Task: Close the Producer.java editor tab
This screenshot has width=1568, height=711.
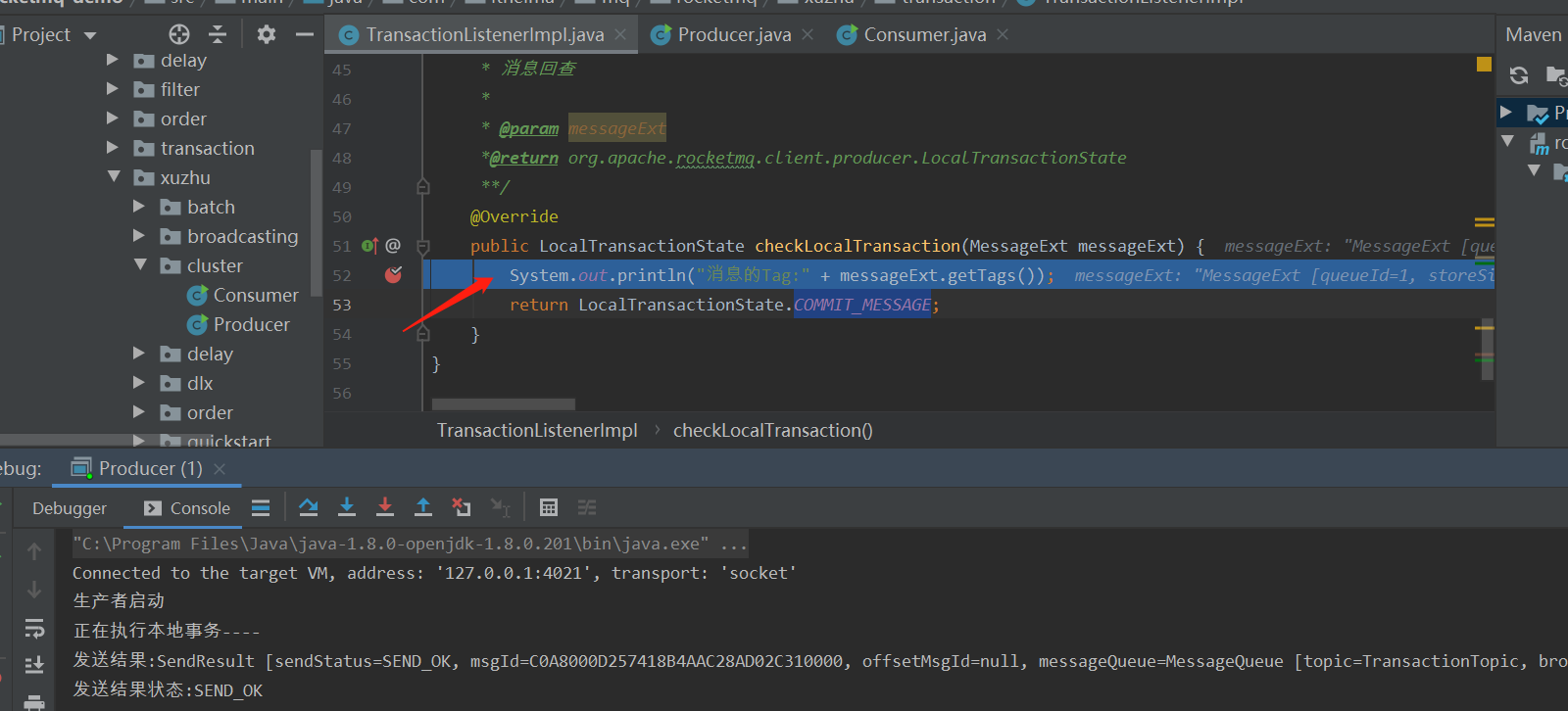Action: click(808, 34)
